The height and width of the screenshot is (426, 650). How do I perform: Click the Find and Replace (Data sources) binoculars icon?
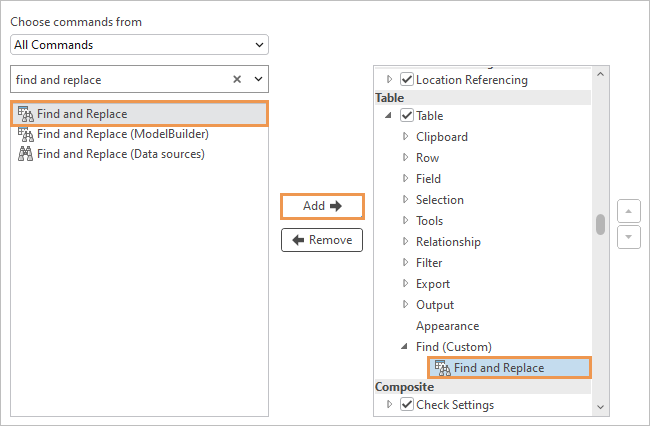[x=25, y=154]
